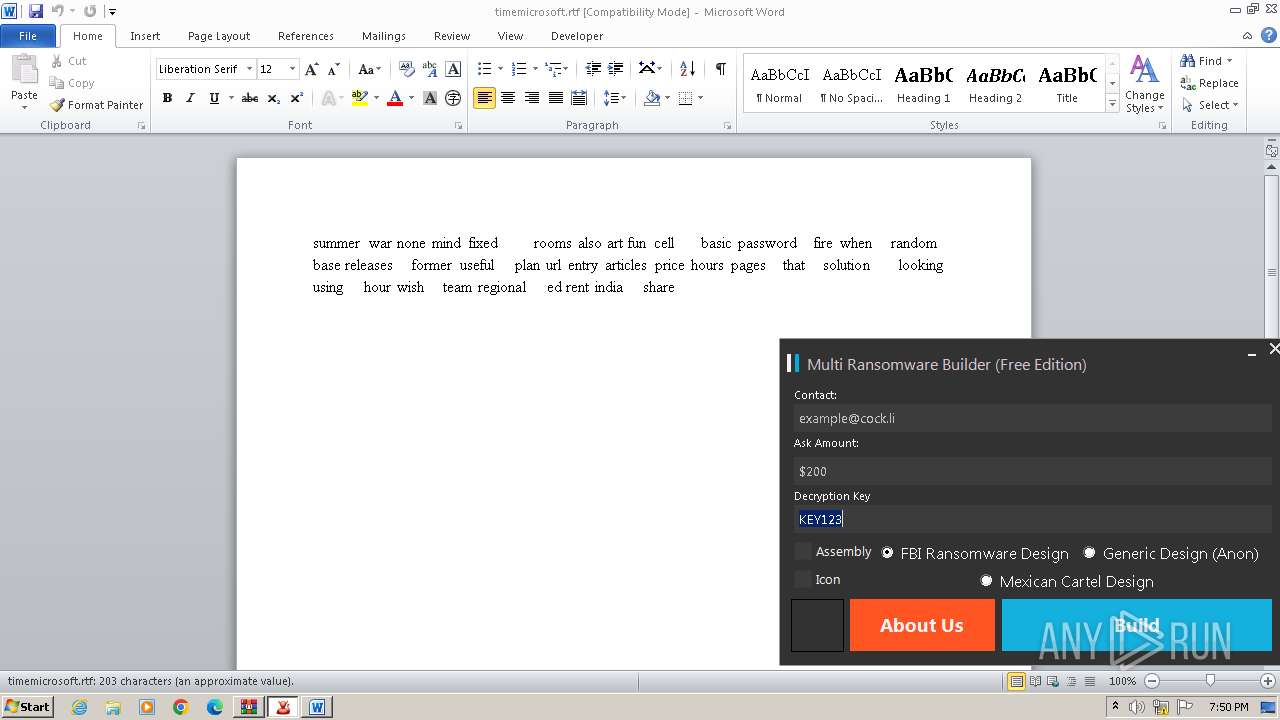Sort selected text

(687, 69)
